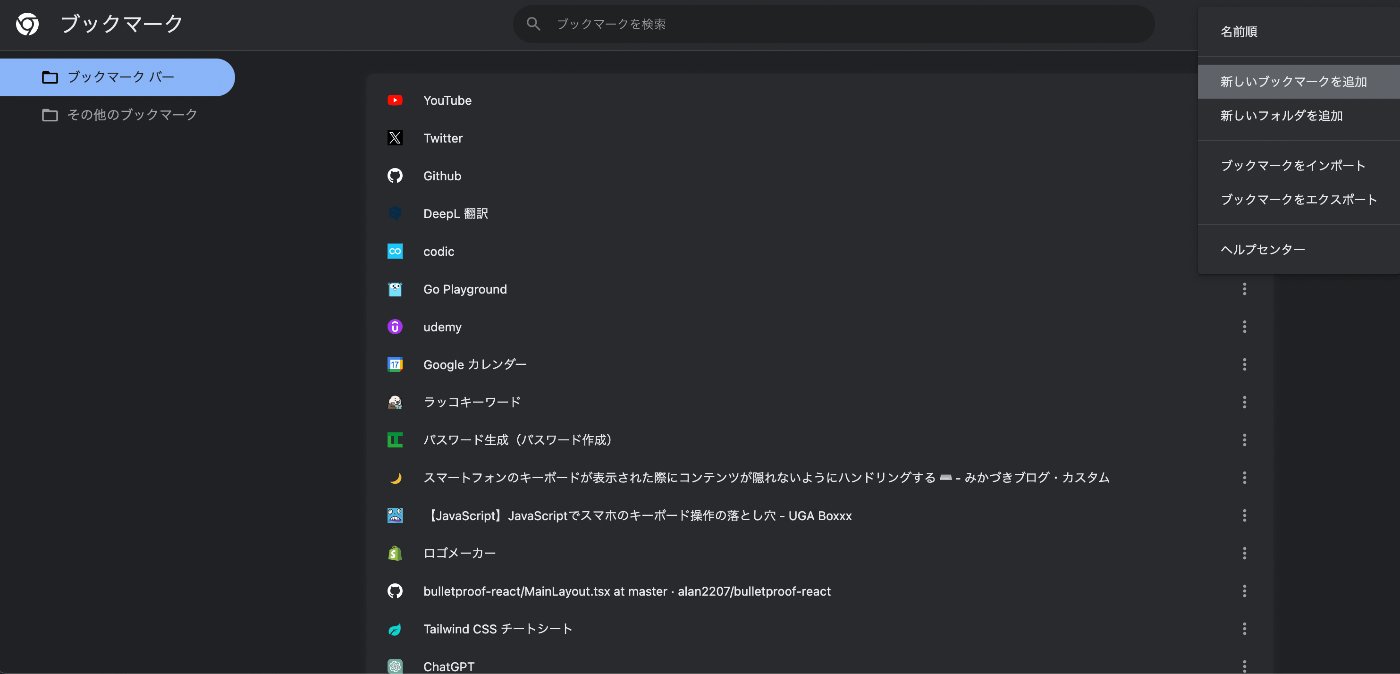The width and height of the screenshot is (1400, 674).
Task: Select the パスワード生成（パスワード作成） title
Action: 517,440
